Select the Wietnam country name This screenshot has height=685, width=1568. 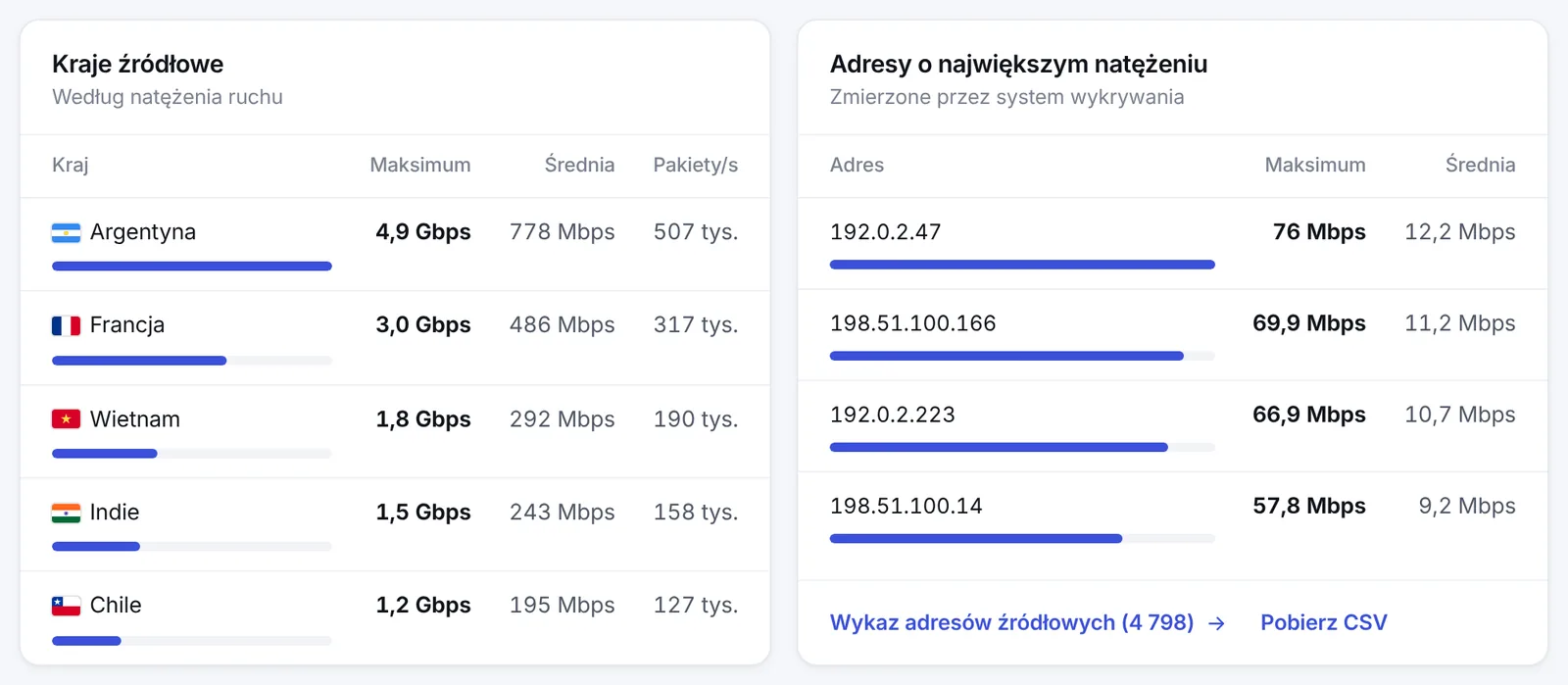pos(135,419)
